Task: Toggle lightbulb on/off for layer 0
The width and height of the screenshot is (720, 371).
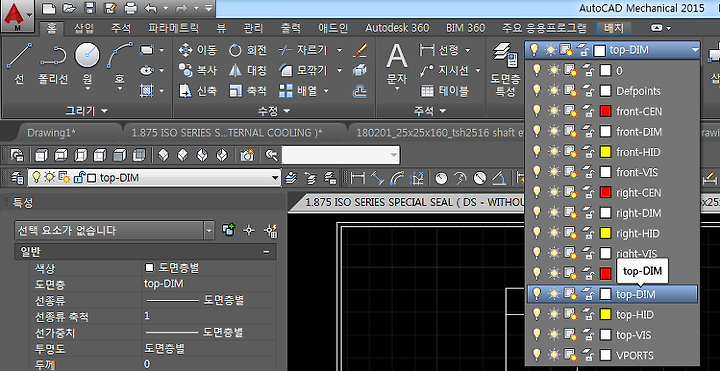Action: pyautogui.click(x=535, y=70)
